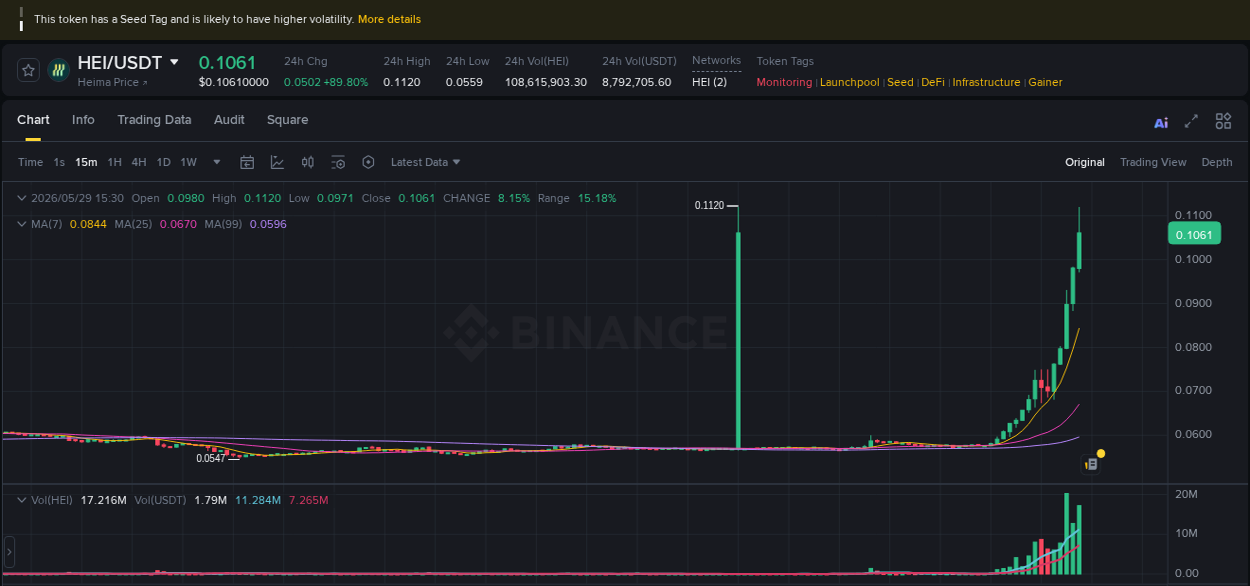Open the layout grid widgets icon
1250x586 pixels.
coord(1223,121)
